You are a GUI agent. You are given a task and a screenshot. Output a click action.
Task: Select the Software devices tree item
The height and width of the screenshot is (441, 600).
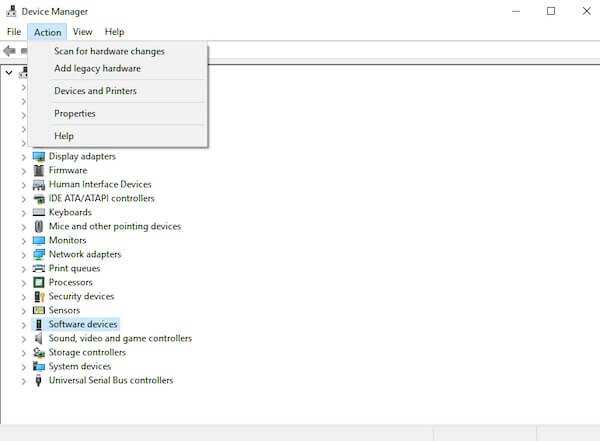click(83, 324)
